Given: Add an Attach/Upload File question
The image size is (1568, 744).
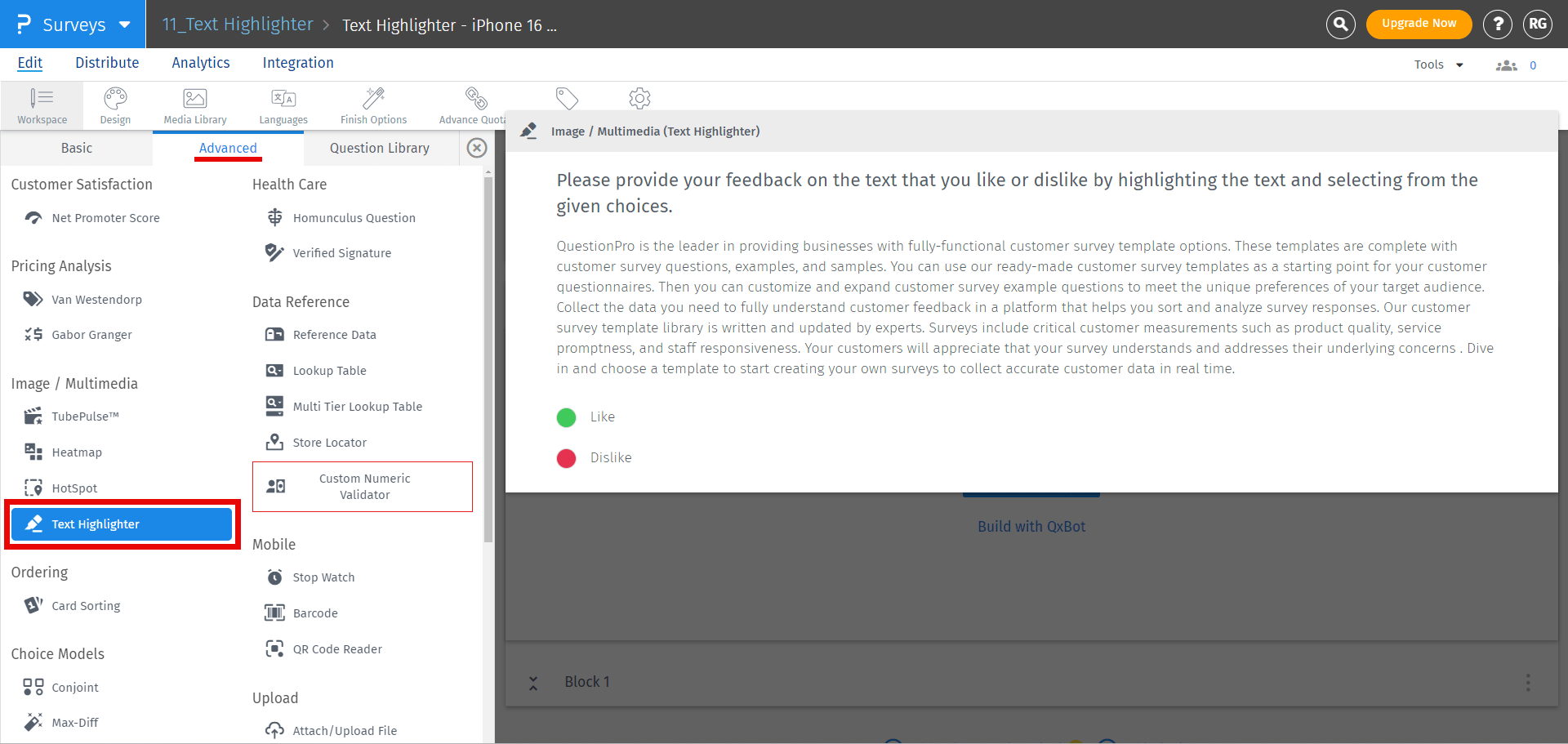Looking at the screenshot, I should (x=331, y=731).
